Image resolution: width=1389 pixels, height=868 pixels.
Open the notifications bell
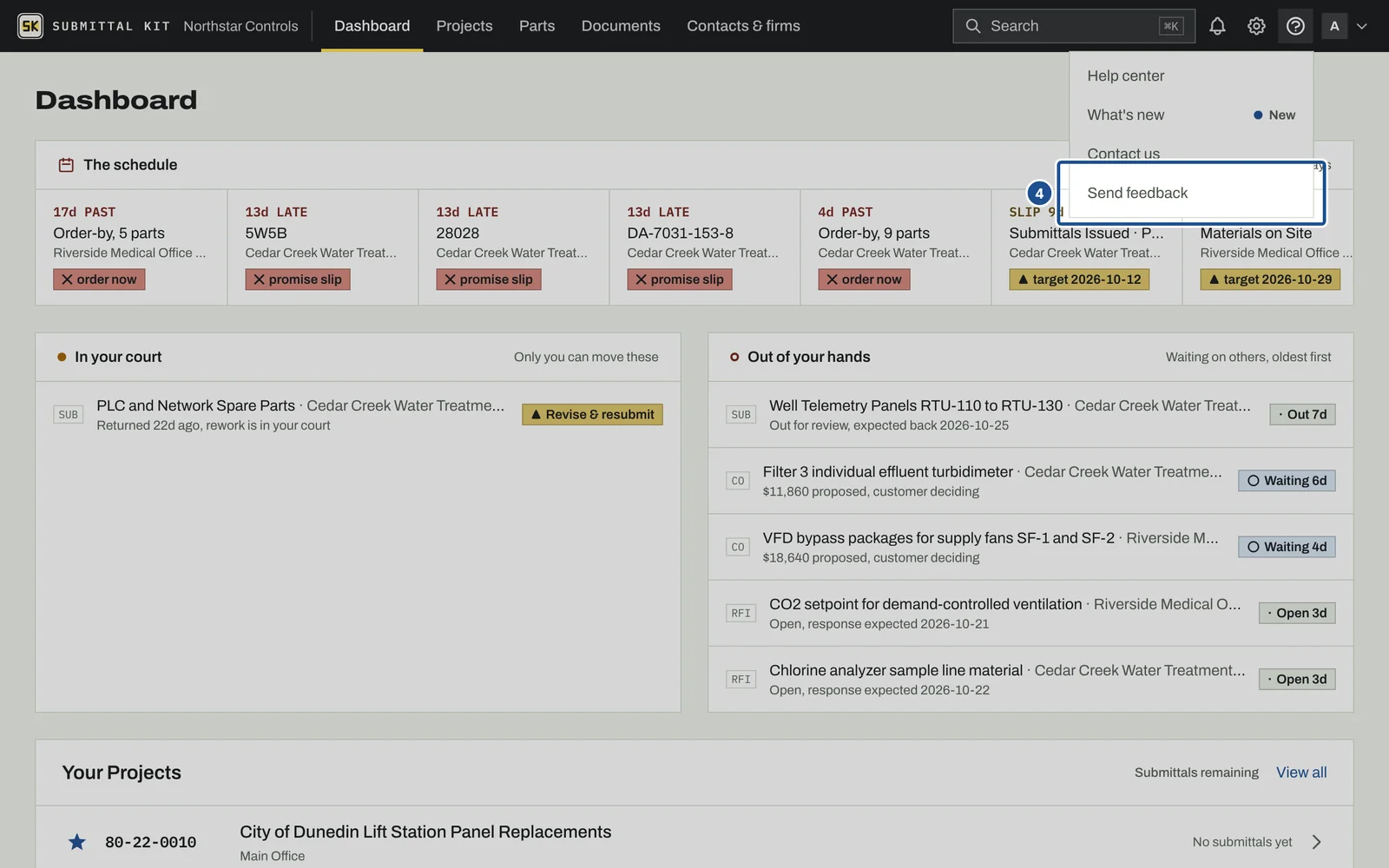coord(1217,26)
